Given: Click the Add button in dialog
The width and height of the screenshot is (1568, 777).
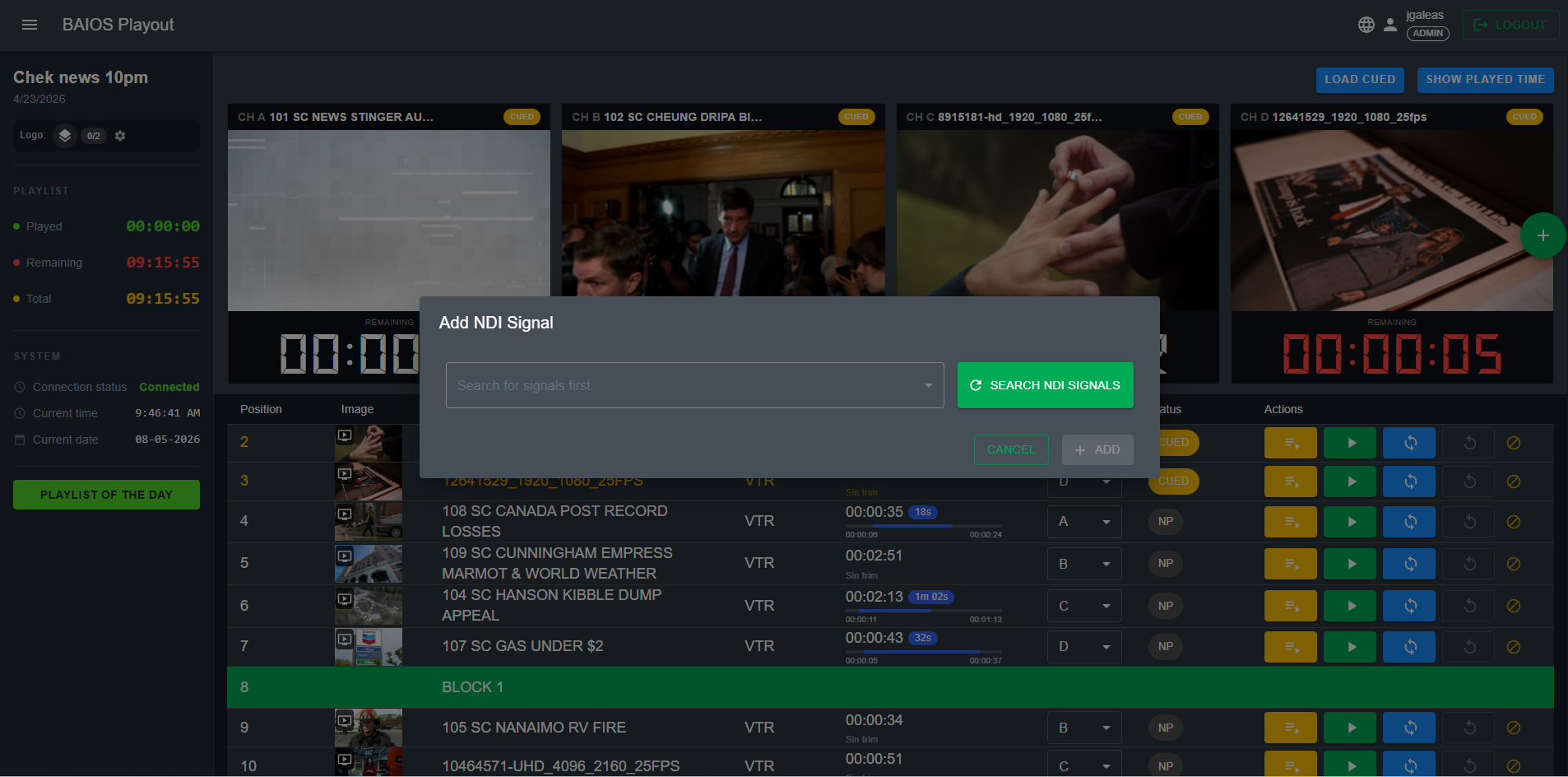Looking at the screenshot, I should pyautogui.click(x=1097, y=449).
